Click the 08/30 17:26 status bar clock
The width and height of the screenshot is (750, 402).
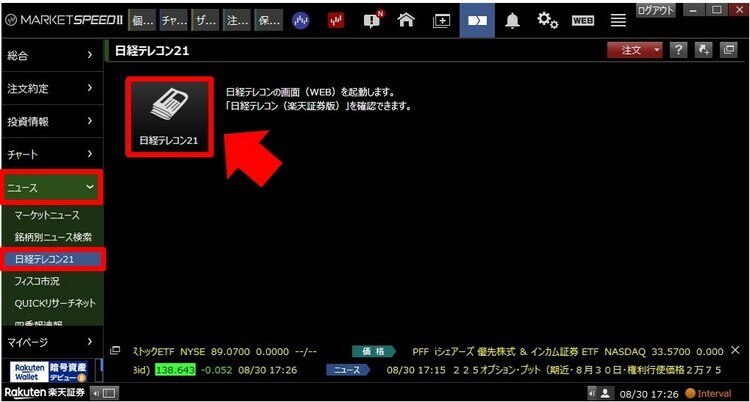point(649,394)
